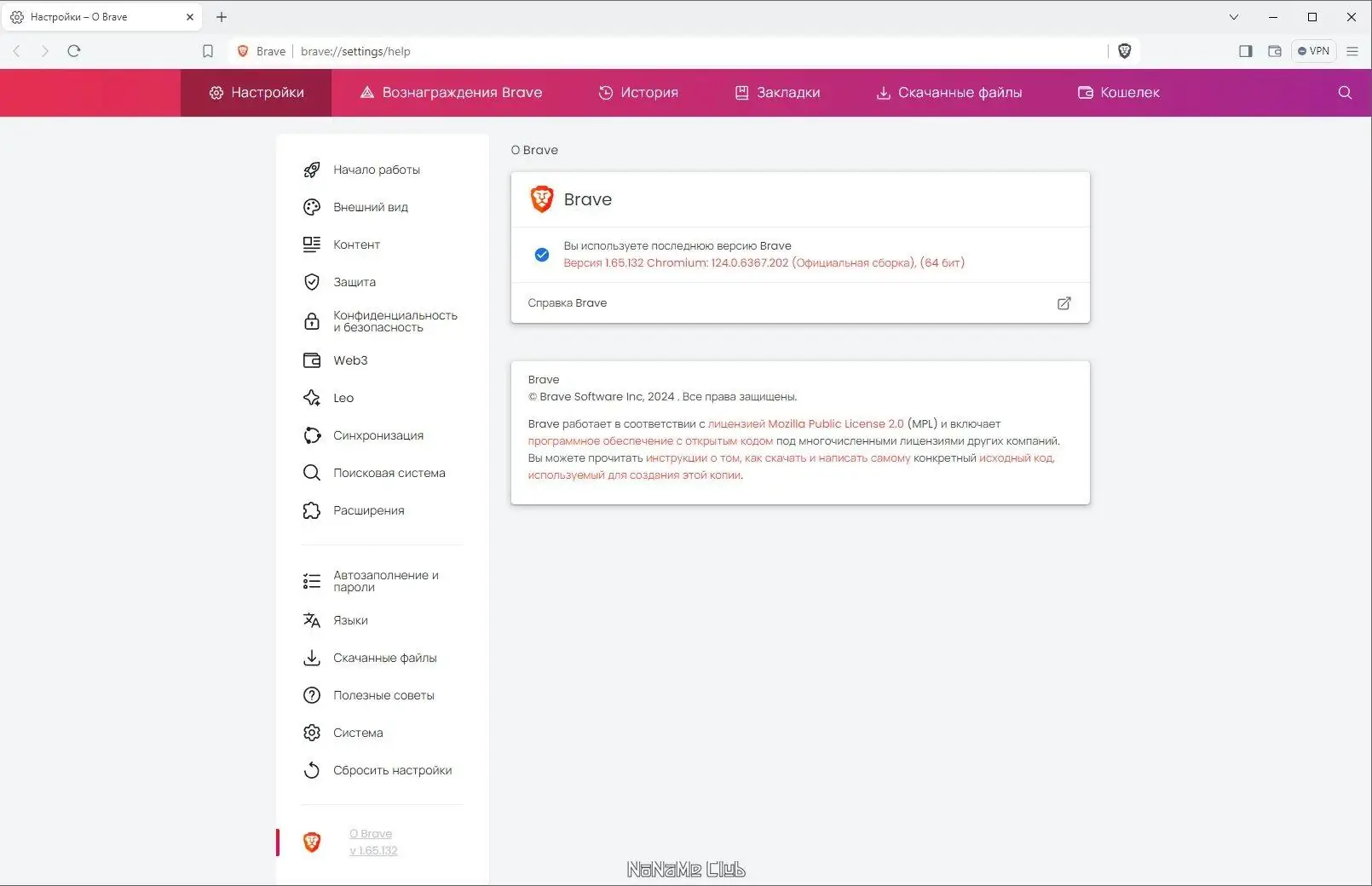This screenshot has width=1372, height=886.
Task: Click the Контент content icon
Action: (312, 245)
